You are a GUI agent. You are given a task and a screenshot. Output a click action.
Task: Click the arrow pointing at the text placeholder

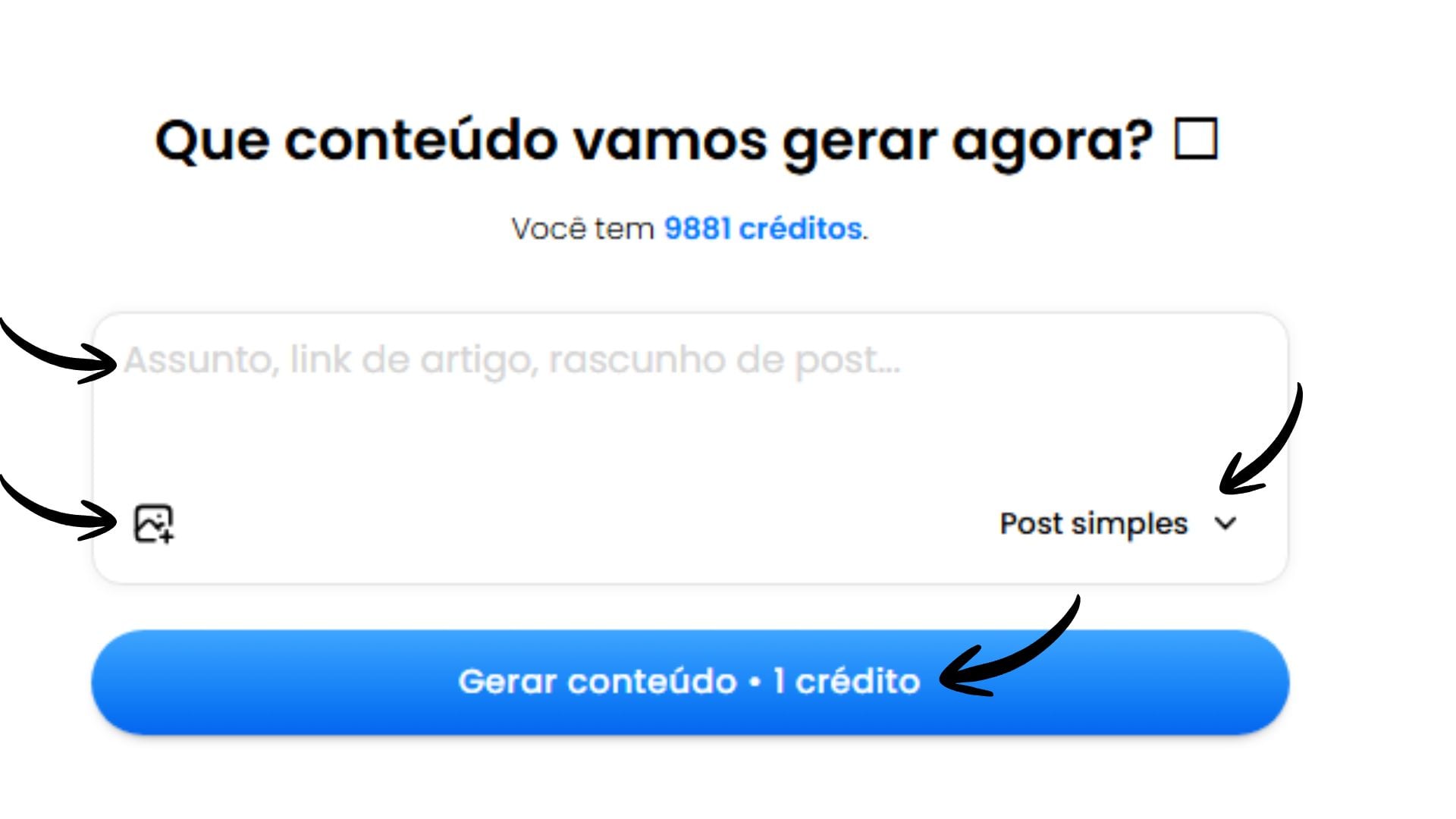click(58, 350)
